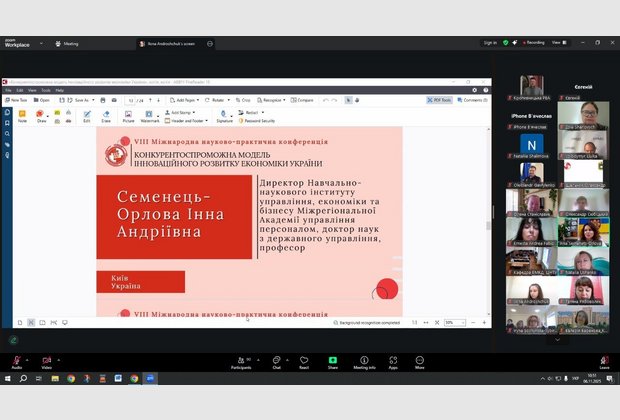Open Add Stamp dropdown
The height and width of the screenshot is (420, 620).
[x=180, y=113]
